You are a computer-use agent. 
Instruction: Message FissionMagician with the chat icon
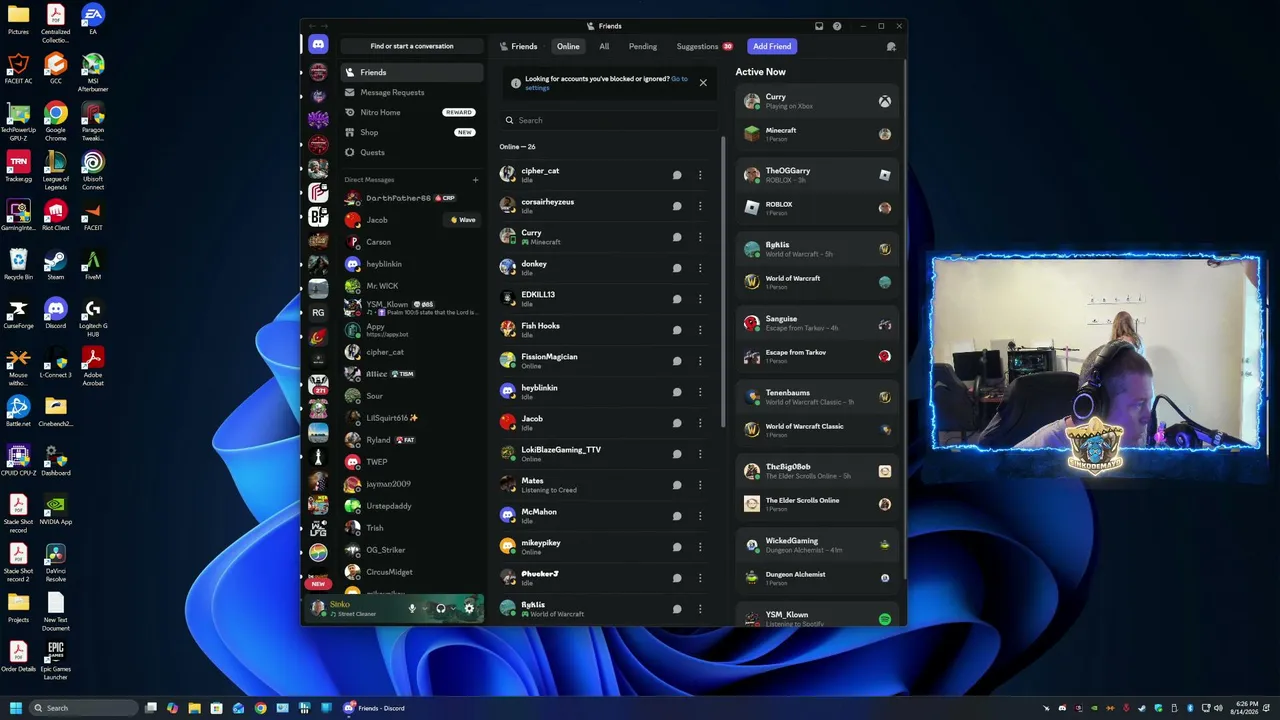click(x=677, y=361)
